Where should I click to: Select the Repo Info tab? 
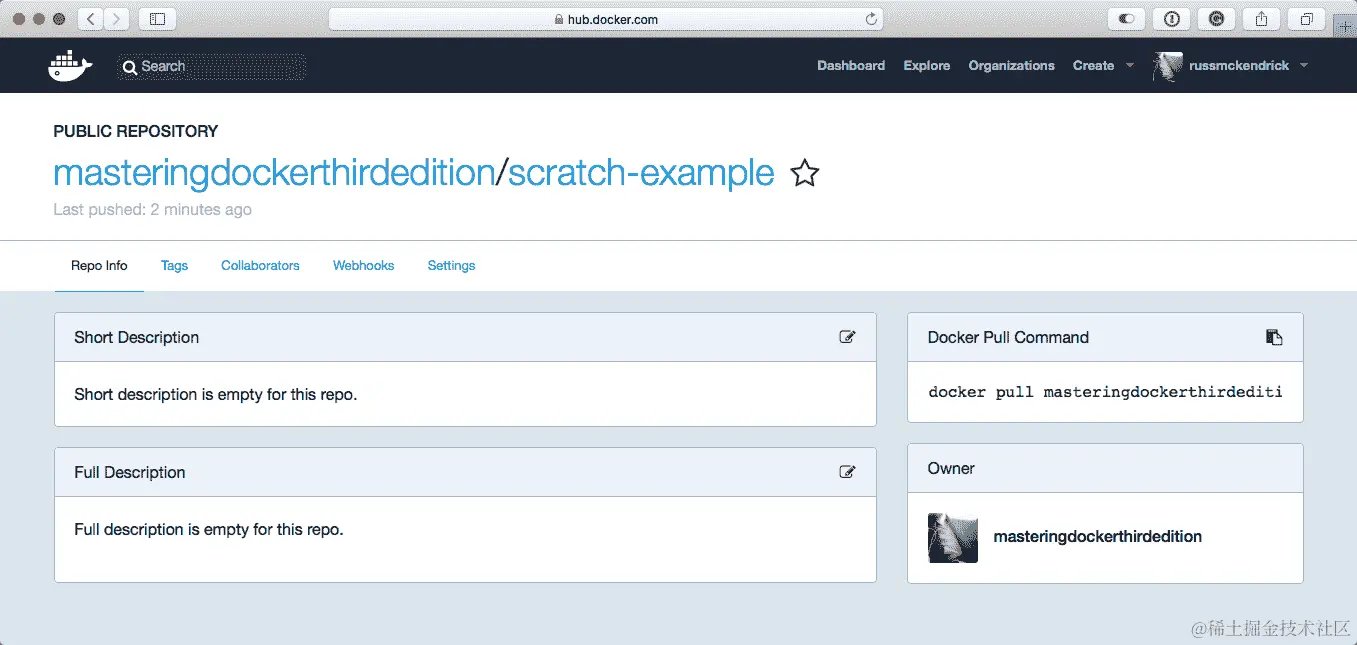99,266
